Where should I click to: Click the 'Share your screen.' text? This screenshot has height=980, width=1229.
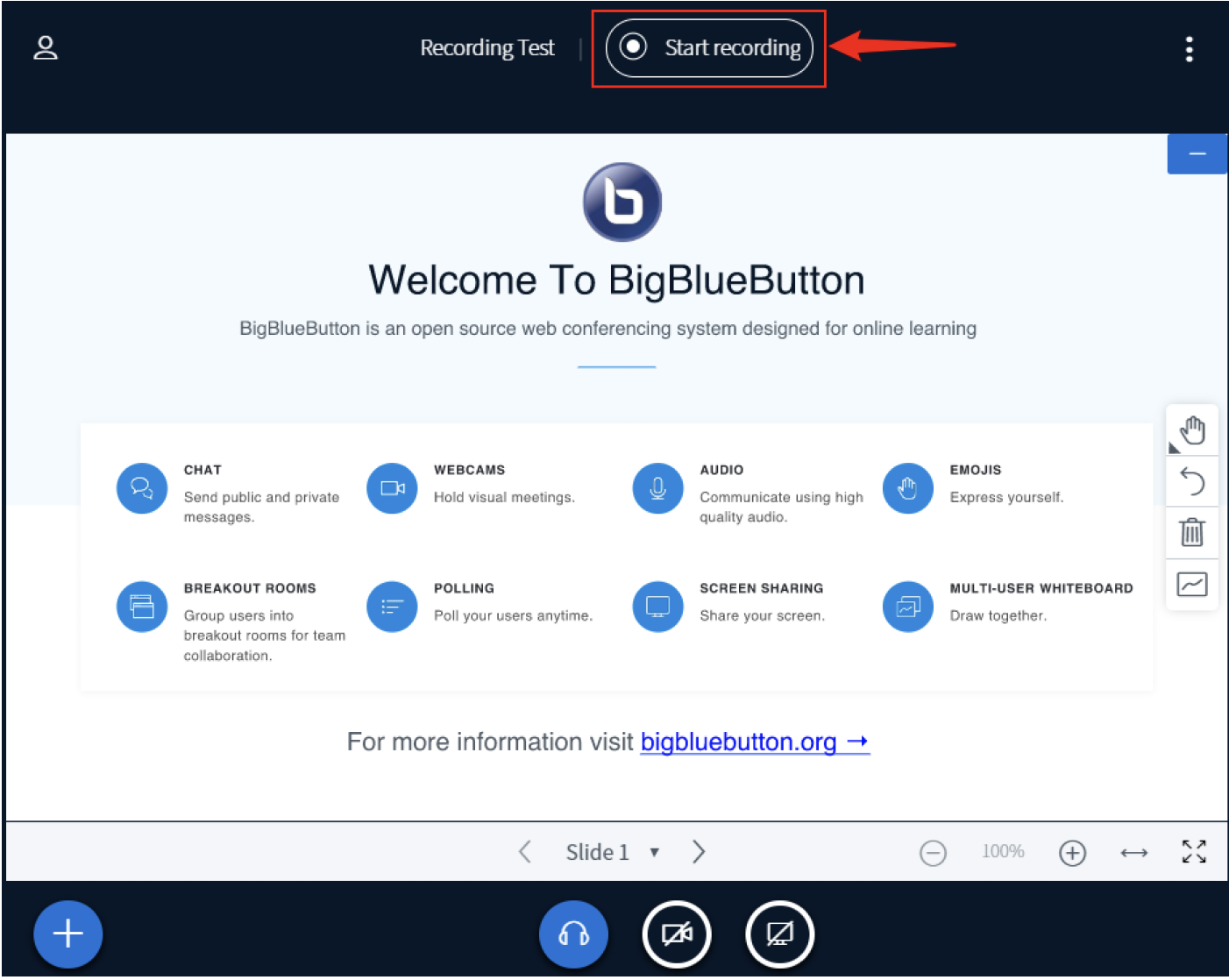click(762, 615)
